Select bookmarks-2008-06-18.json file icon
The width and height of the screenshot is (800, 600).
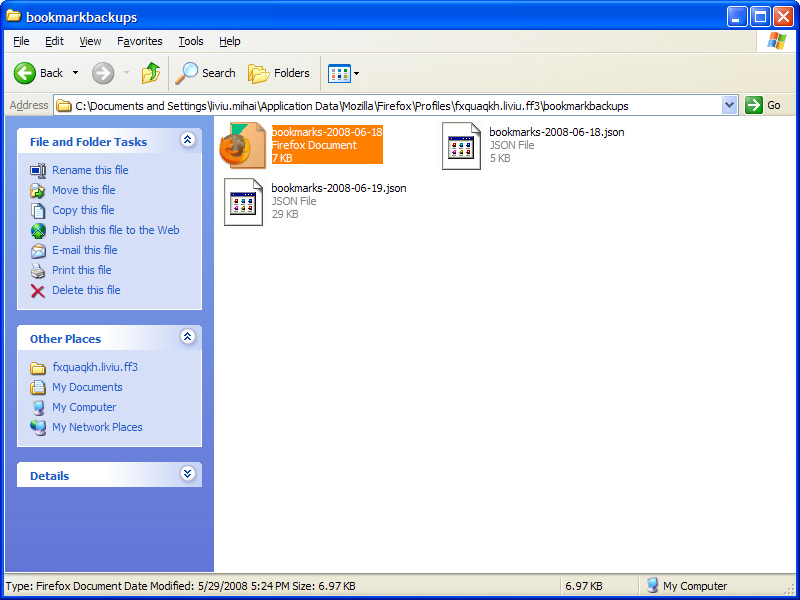click(x=462, y=146)
